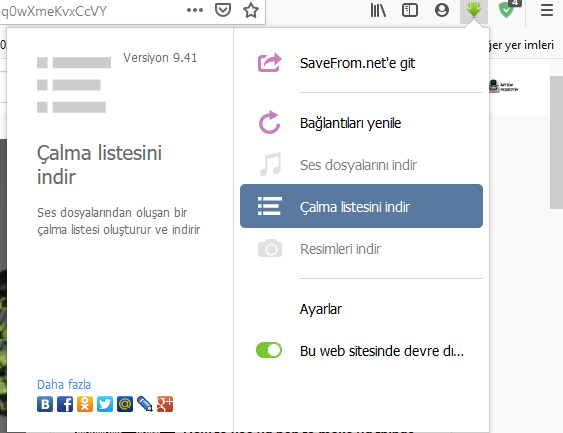Click the pink refresh arrow icon

269,122
